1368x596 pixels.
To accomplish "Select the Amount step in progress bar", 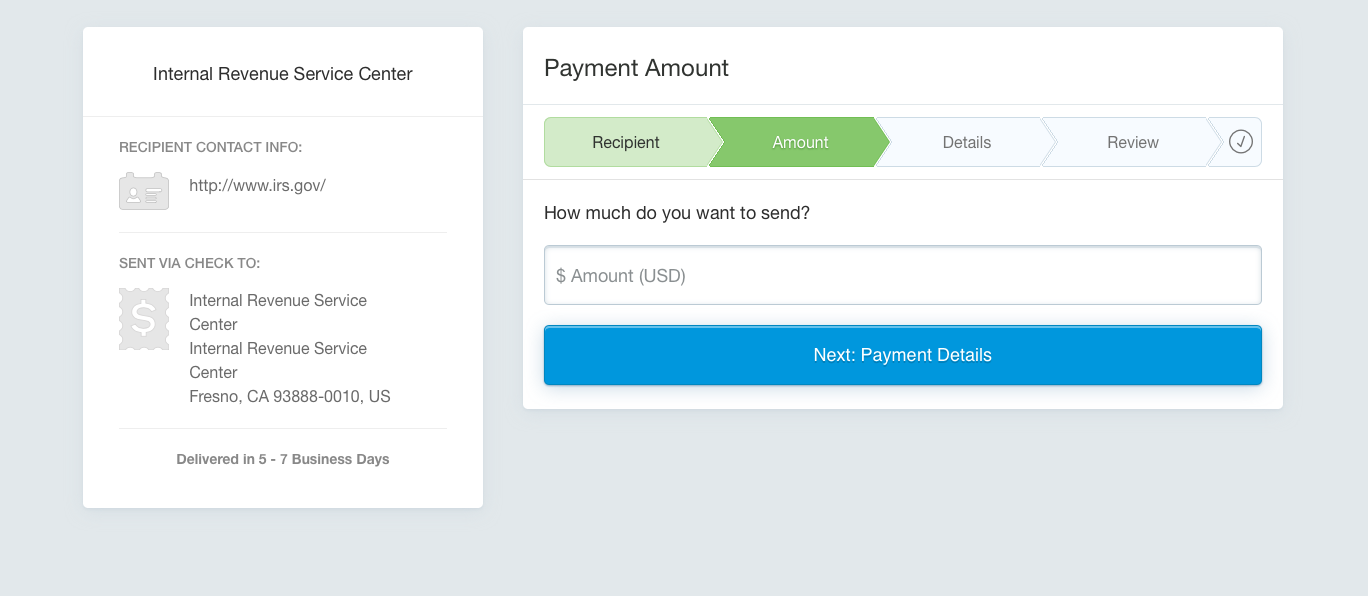I will (800, 142).
